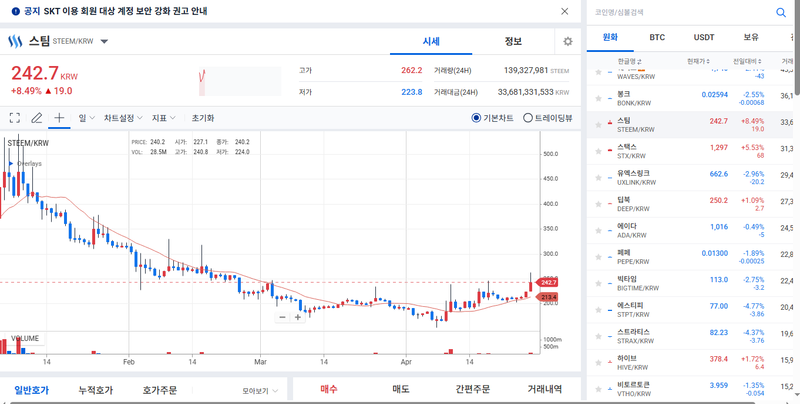Select the 매수 buy tab
This screenshot has width=800, height=404.
[329, 389]
